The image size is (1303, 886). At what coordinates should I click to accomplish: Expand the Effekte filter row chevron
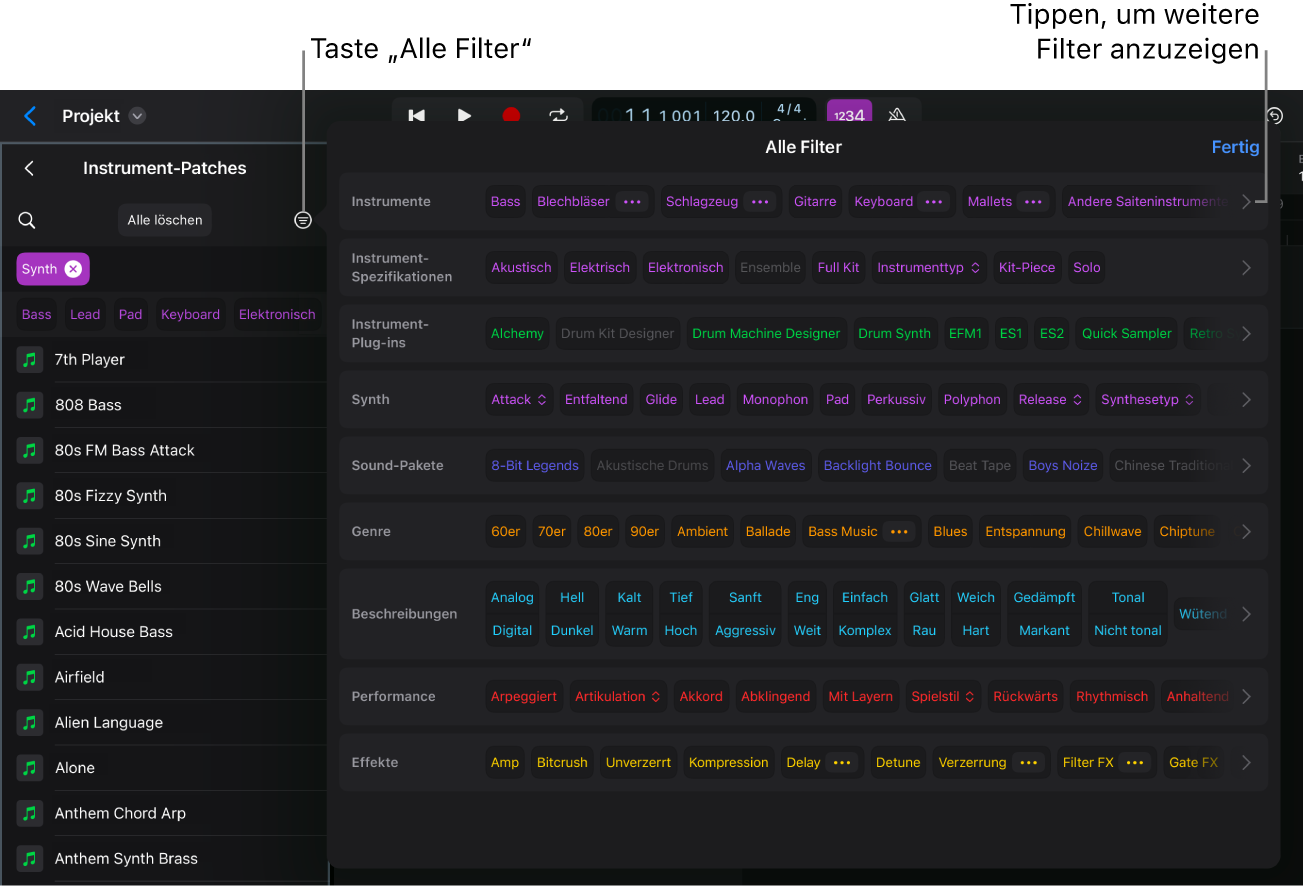(x=1246, y=763)
